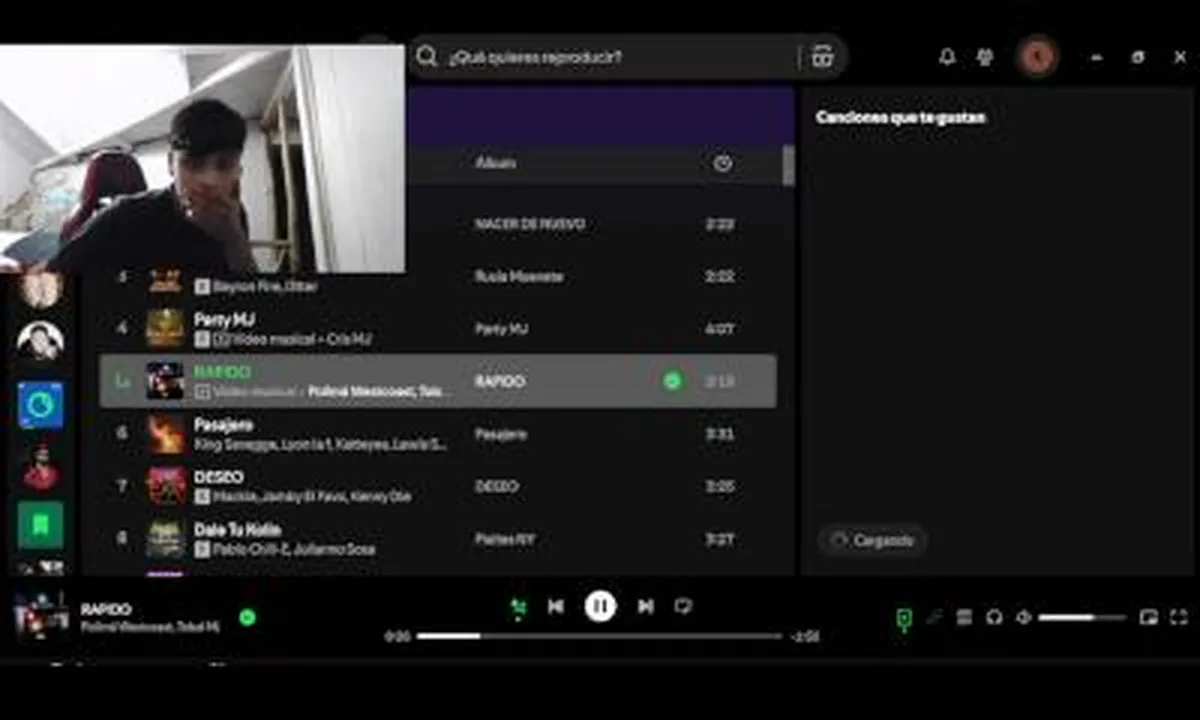This screenshot has height=720, width=1200.
Task: Open the Pablo Chill-E, Julianno Sosa artist line
Action: (294, 549)
